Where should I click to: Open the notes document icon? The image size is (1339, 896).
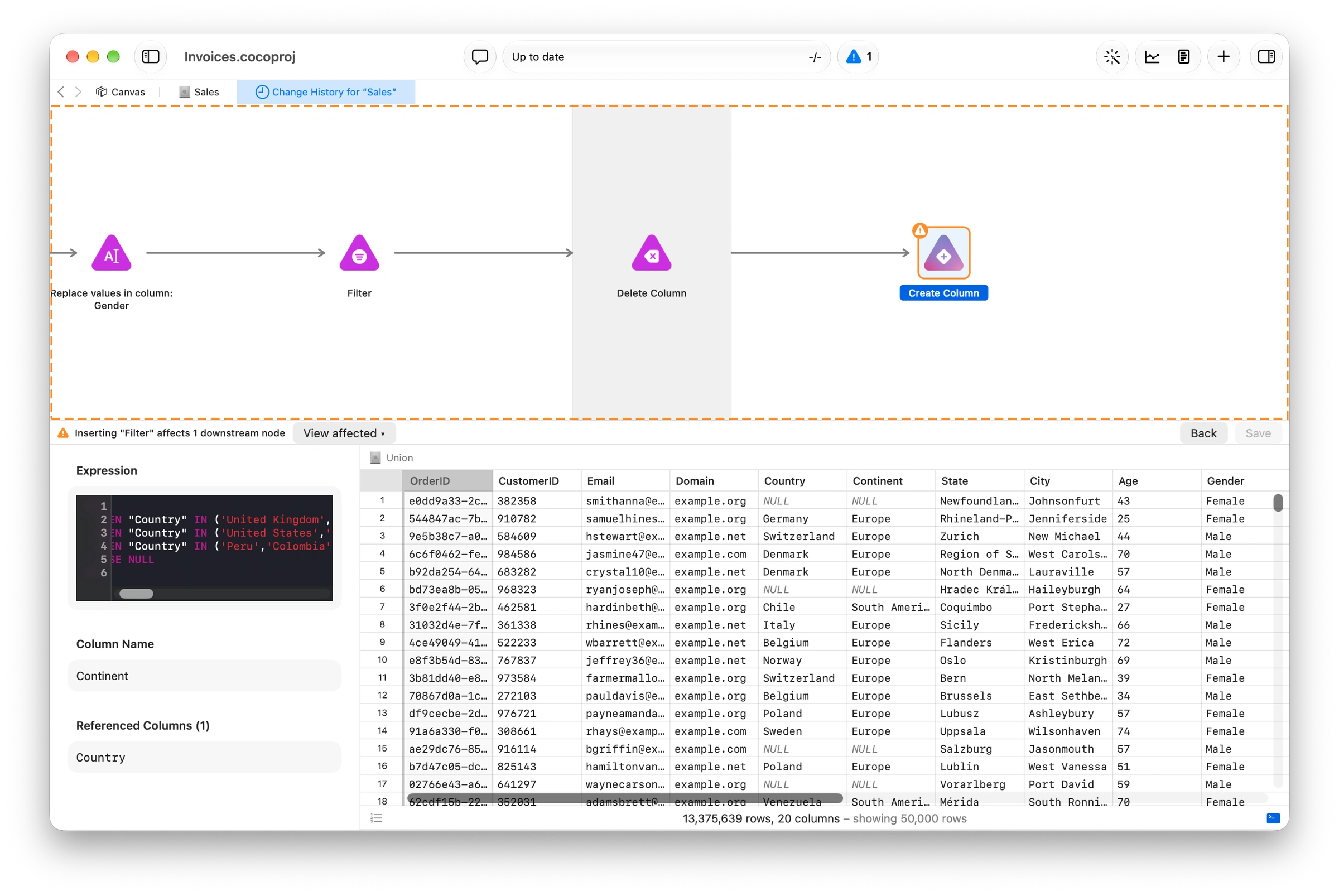tap(1183, 56)
